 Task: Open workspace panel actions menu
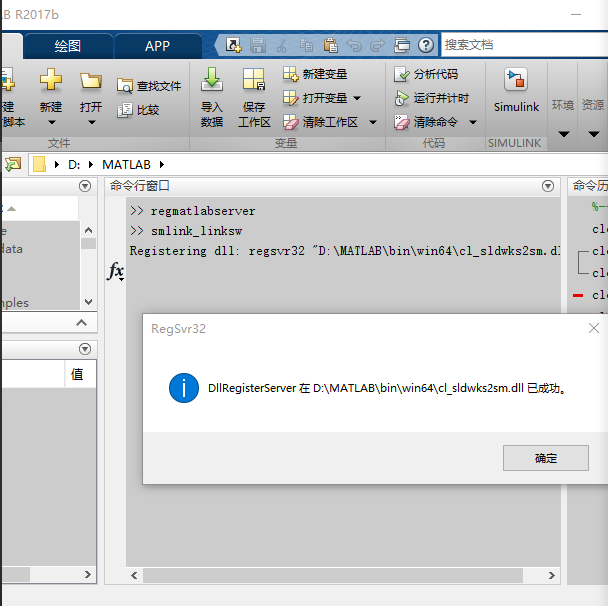[85, 349]
